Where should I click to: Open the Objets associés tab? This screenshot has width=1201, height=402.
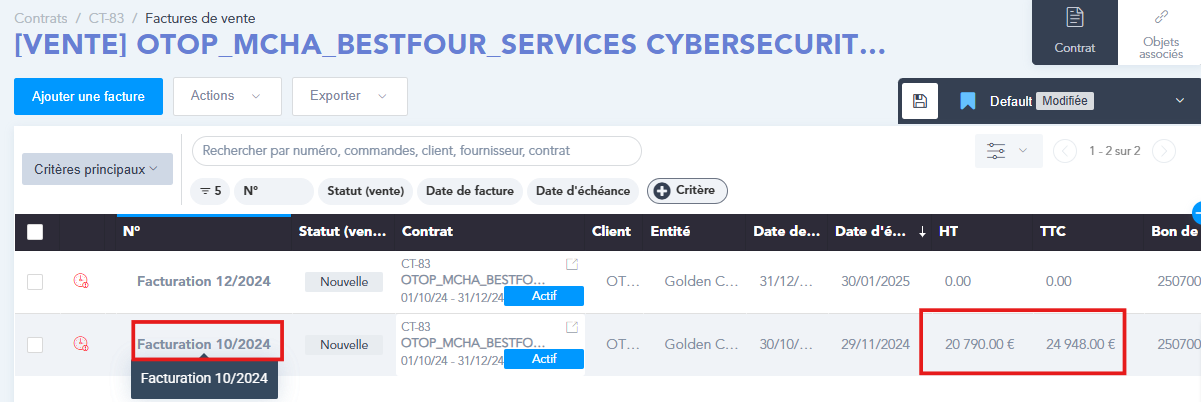pos(1160,32)
